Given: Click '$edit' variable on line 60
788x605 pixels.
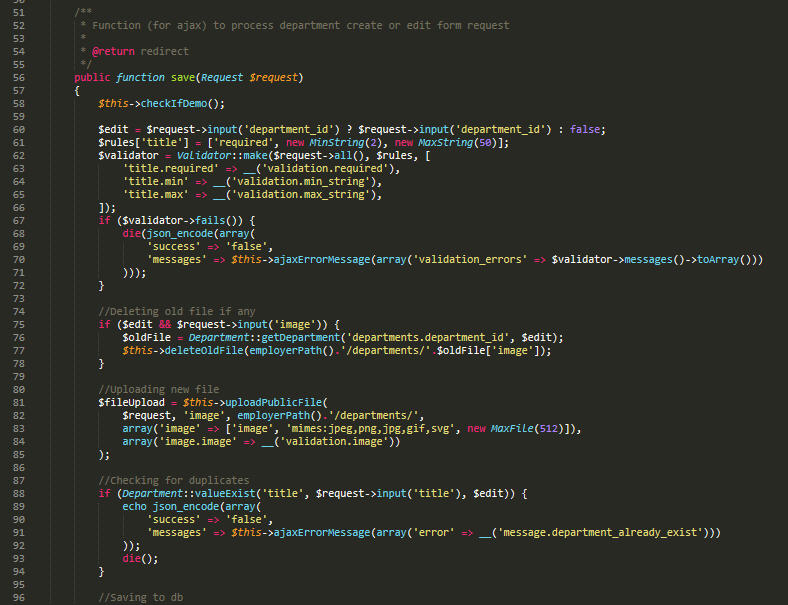Looking at the screenshot, I should (114, 130).
